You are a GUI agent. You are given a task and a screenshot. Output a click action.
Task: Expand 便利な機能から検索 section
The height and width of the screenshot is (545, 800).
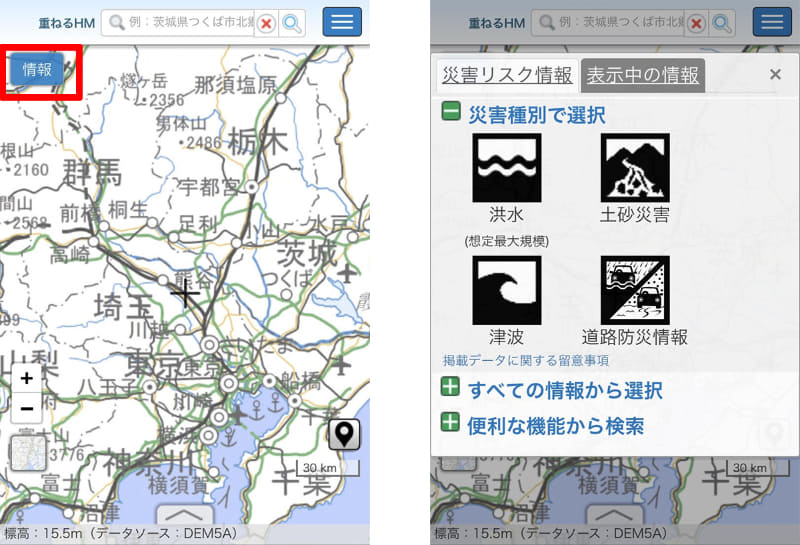pos(451,423)
